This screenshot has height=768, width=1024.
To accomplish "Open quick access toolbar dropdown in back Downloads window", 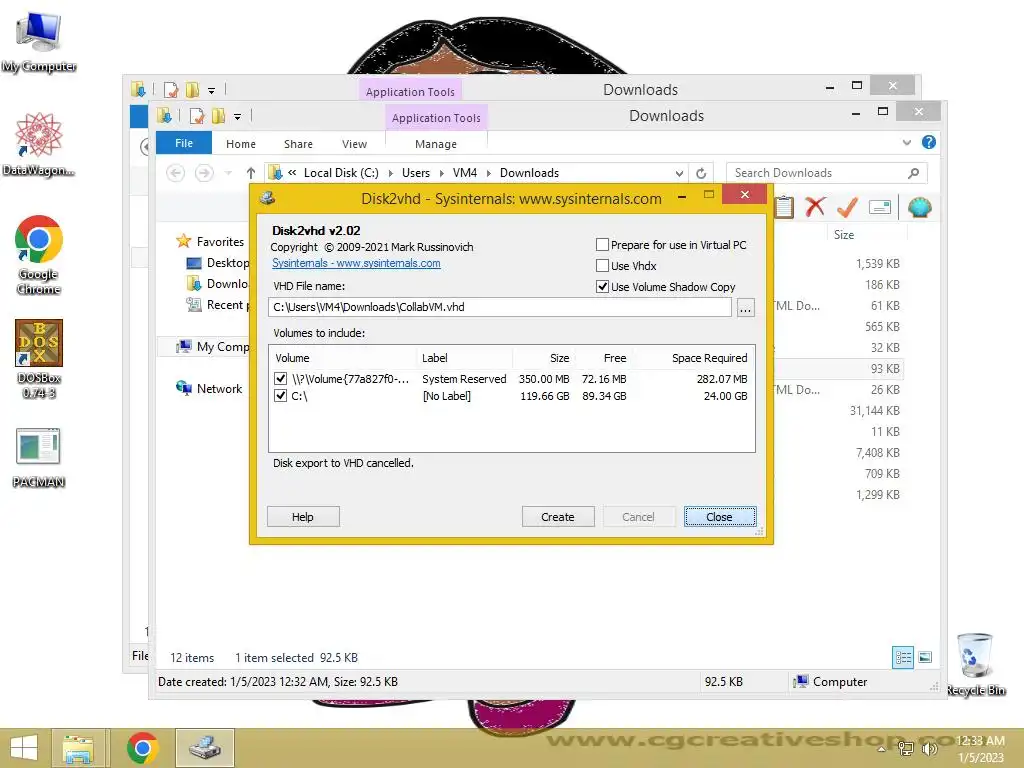I will [x=212, y=91].
